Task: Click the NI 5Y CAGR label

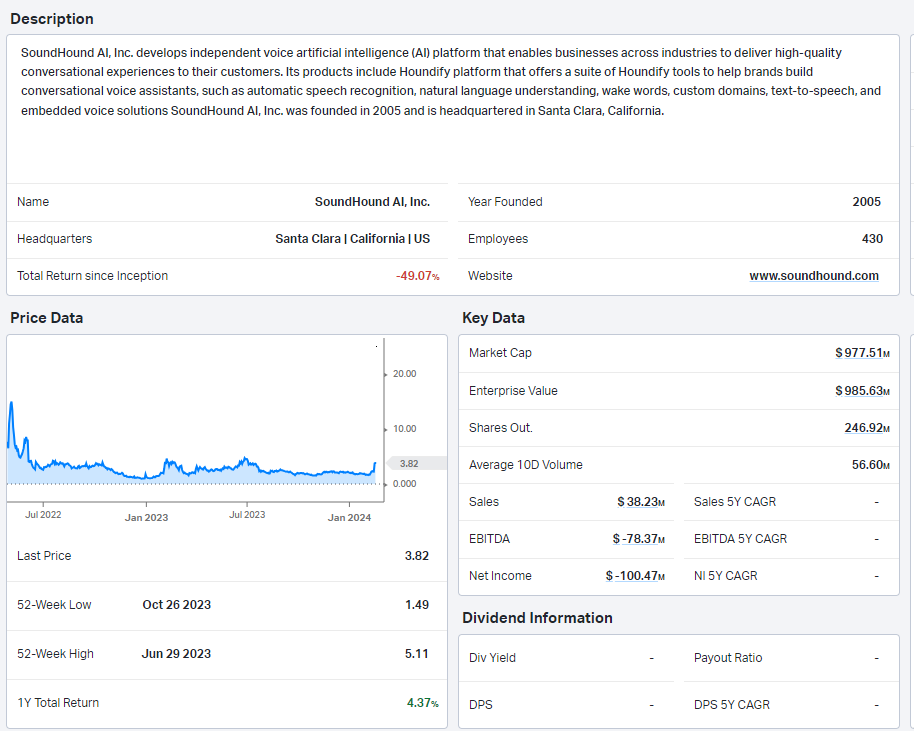Action: pos(725,575)
